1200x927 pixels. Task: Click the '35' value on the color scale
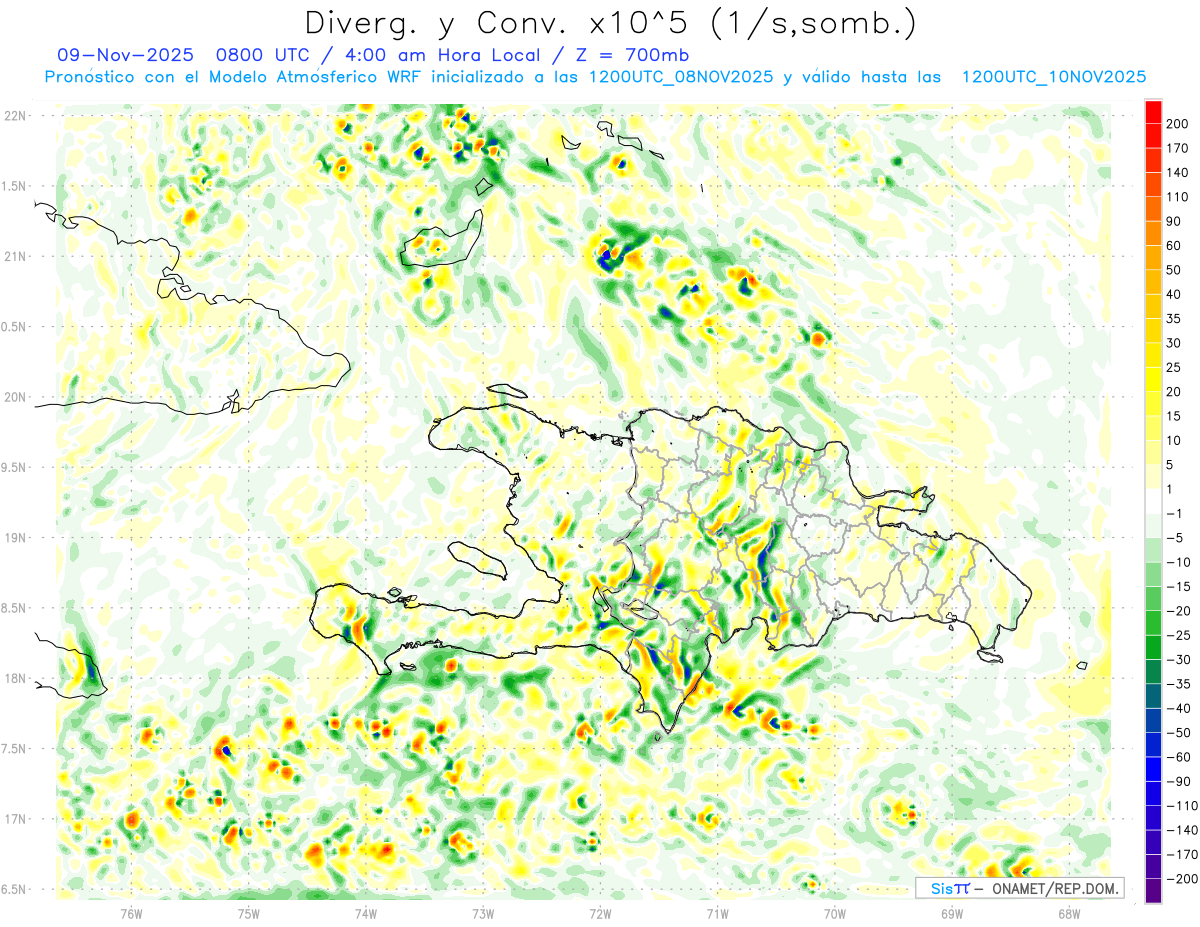coord(1174,319)
